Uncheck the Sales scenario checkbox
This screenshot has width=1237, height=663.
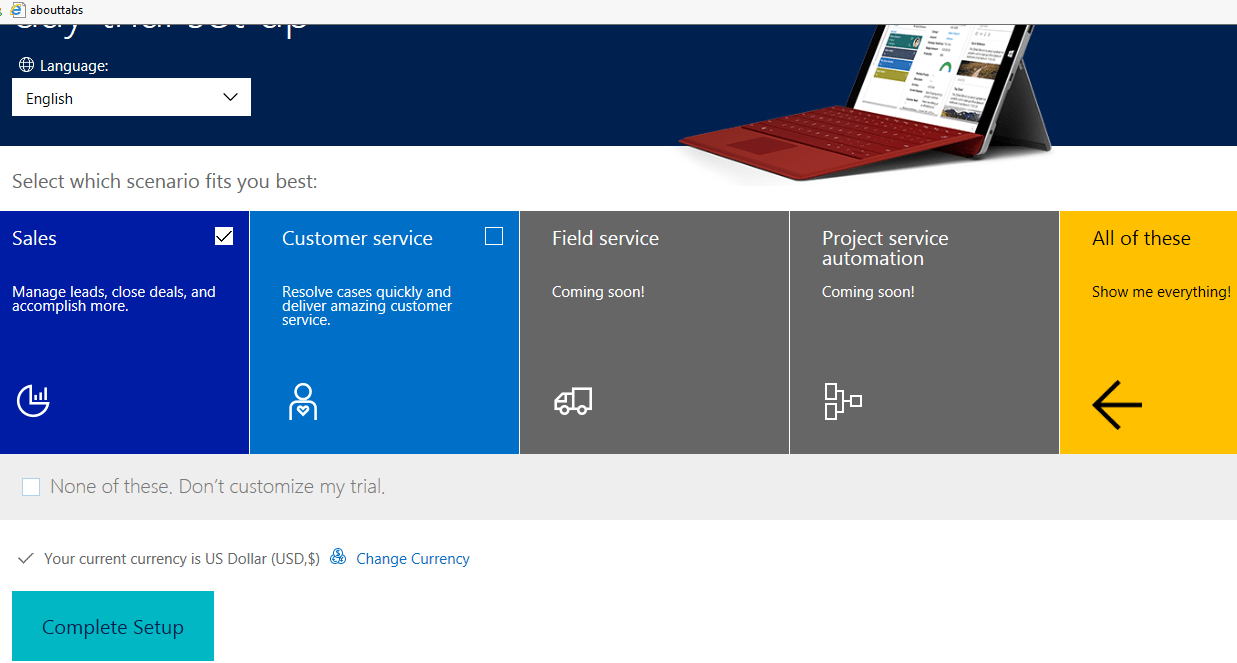[224, 236]
